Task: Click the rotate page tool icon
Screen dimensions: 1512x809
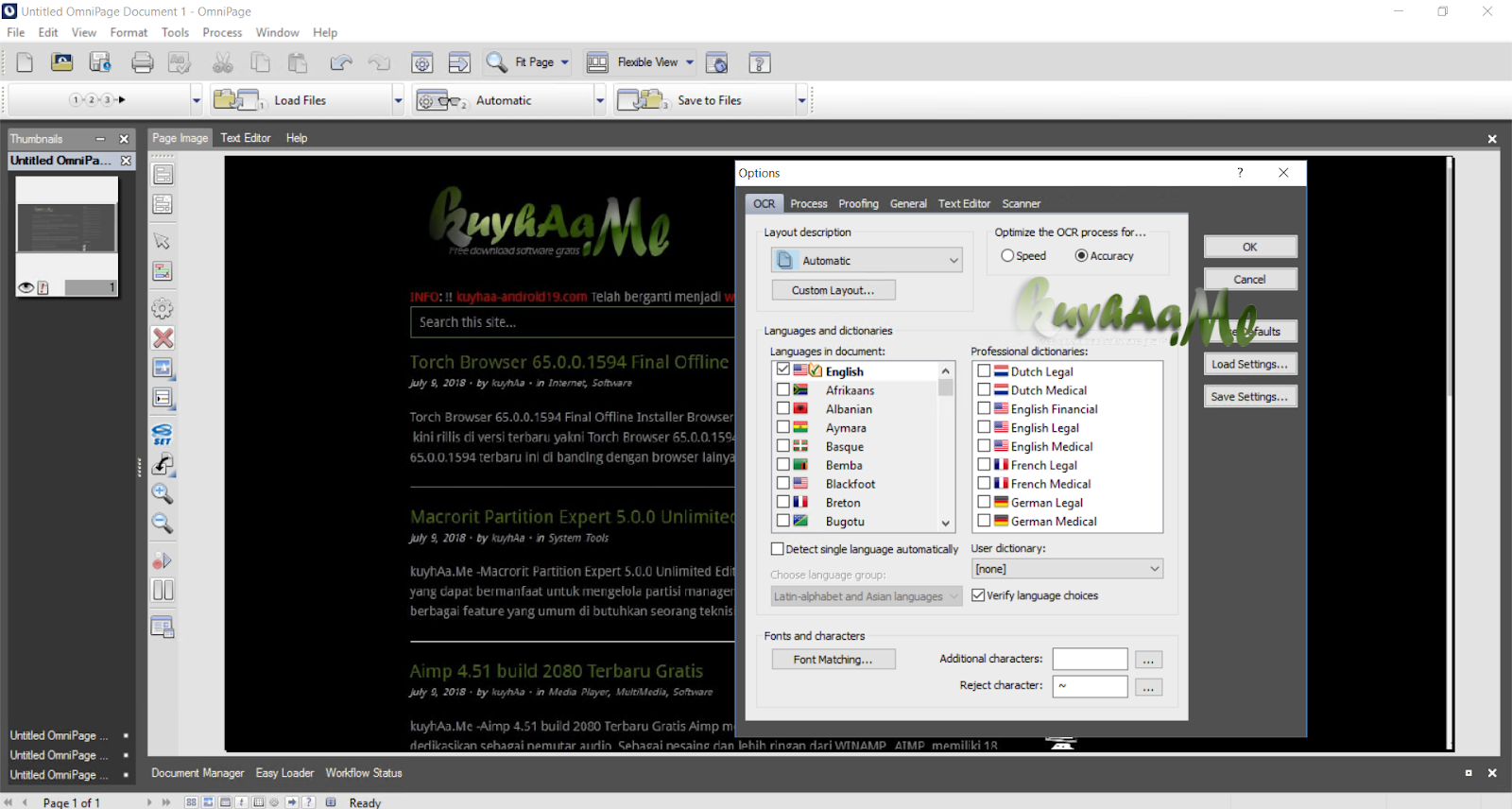Action: [x=163, y=464]
